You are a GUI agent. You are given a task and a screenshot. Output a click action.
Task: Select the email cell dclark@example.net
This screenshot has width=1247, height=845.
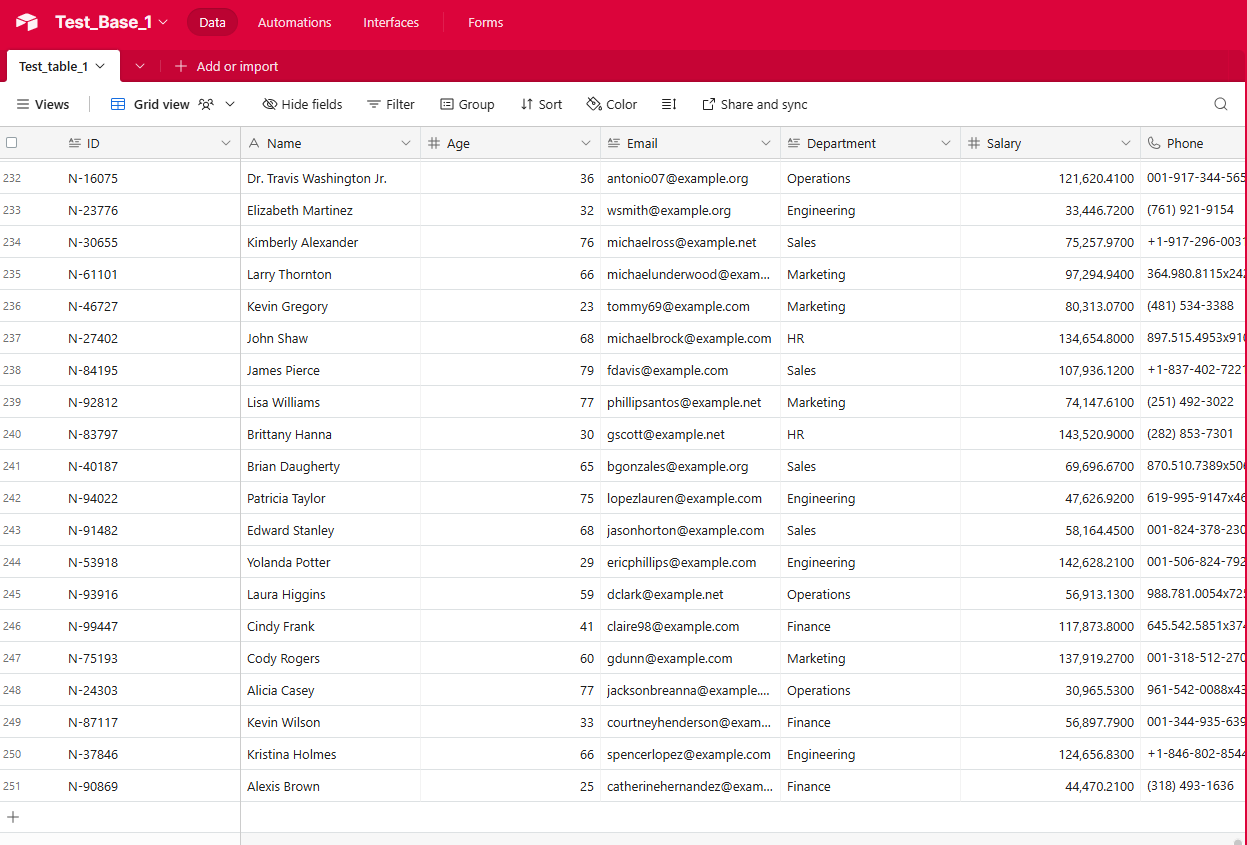point(690,594)
